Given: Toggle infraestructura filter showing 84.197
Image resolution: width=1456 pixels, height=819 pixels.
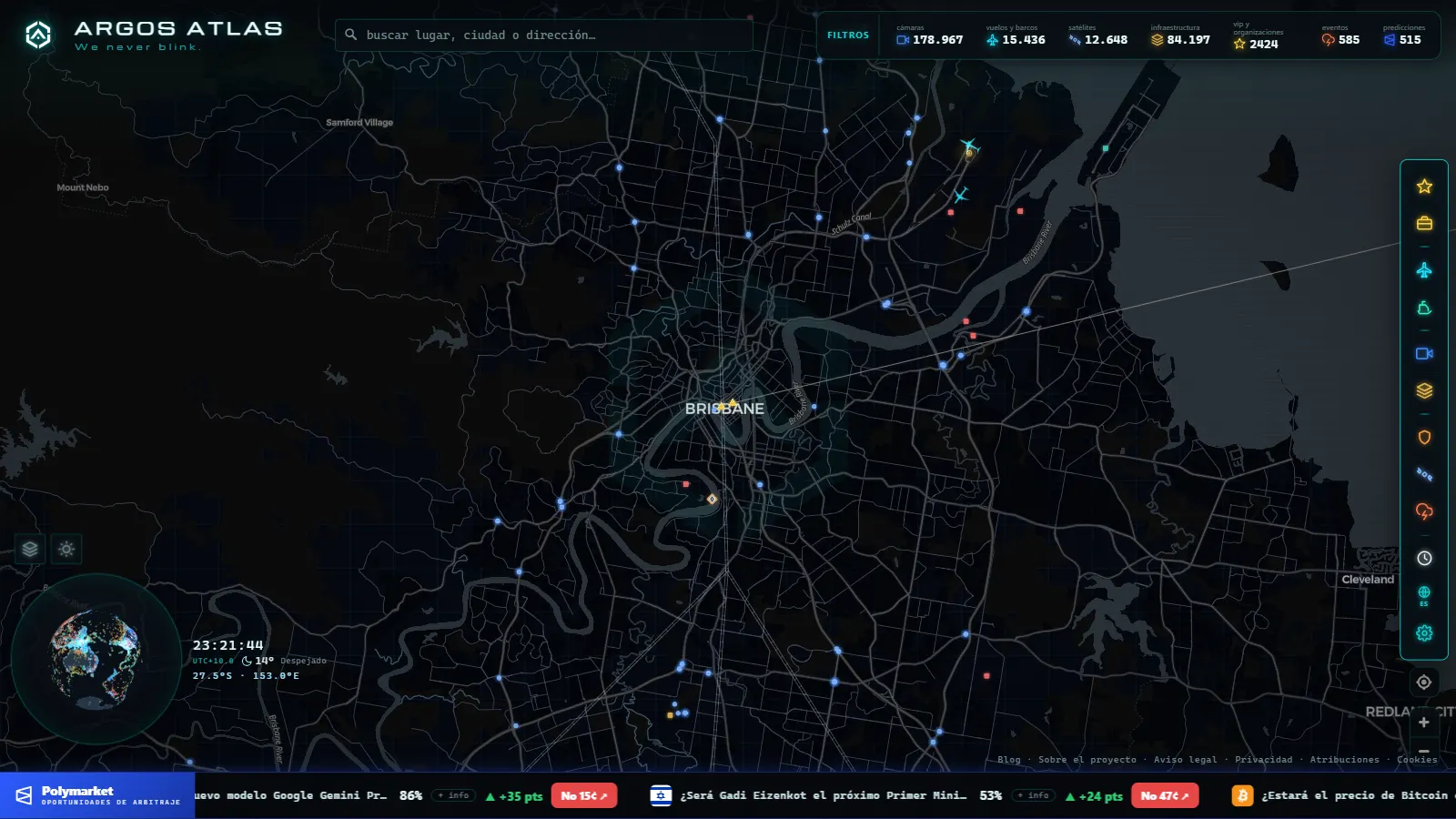Looking at the screenshot, I should (x=1180, y=35).
